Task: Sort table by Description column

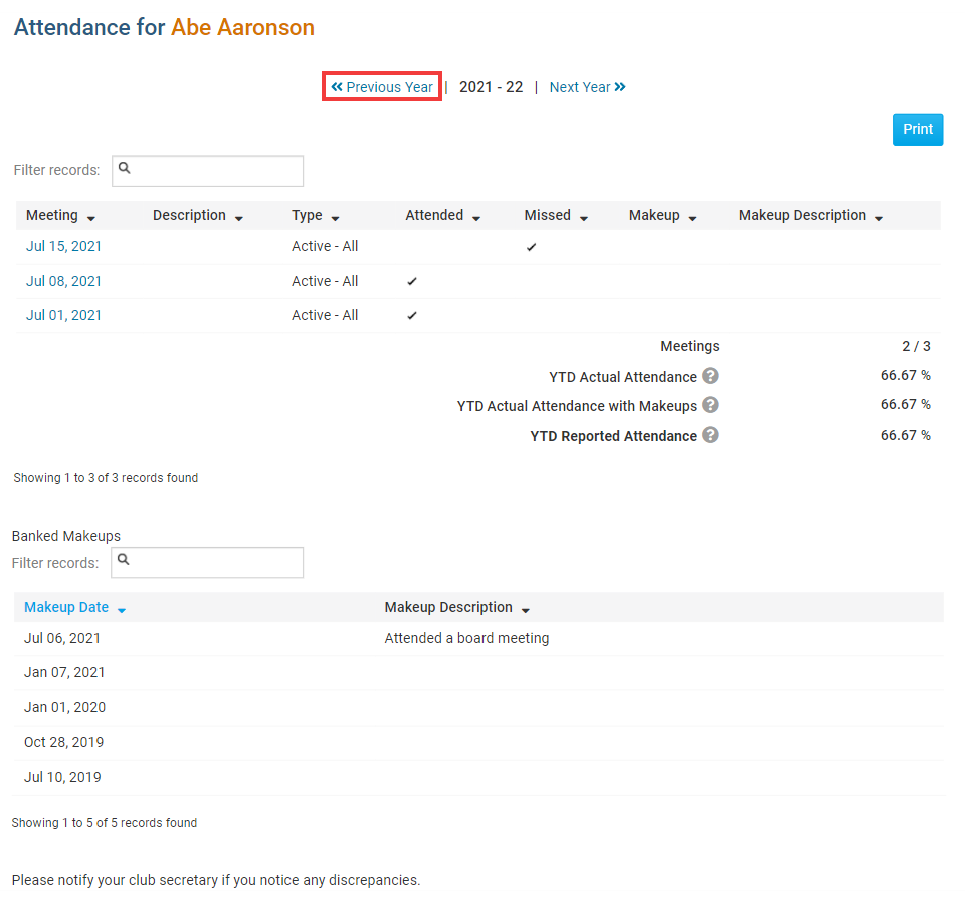Action: 238,217
